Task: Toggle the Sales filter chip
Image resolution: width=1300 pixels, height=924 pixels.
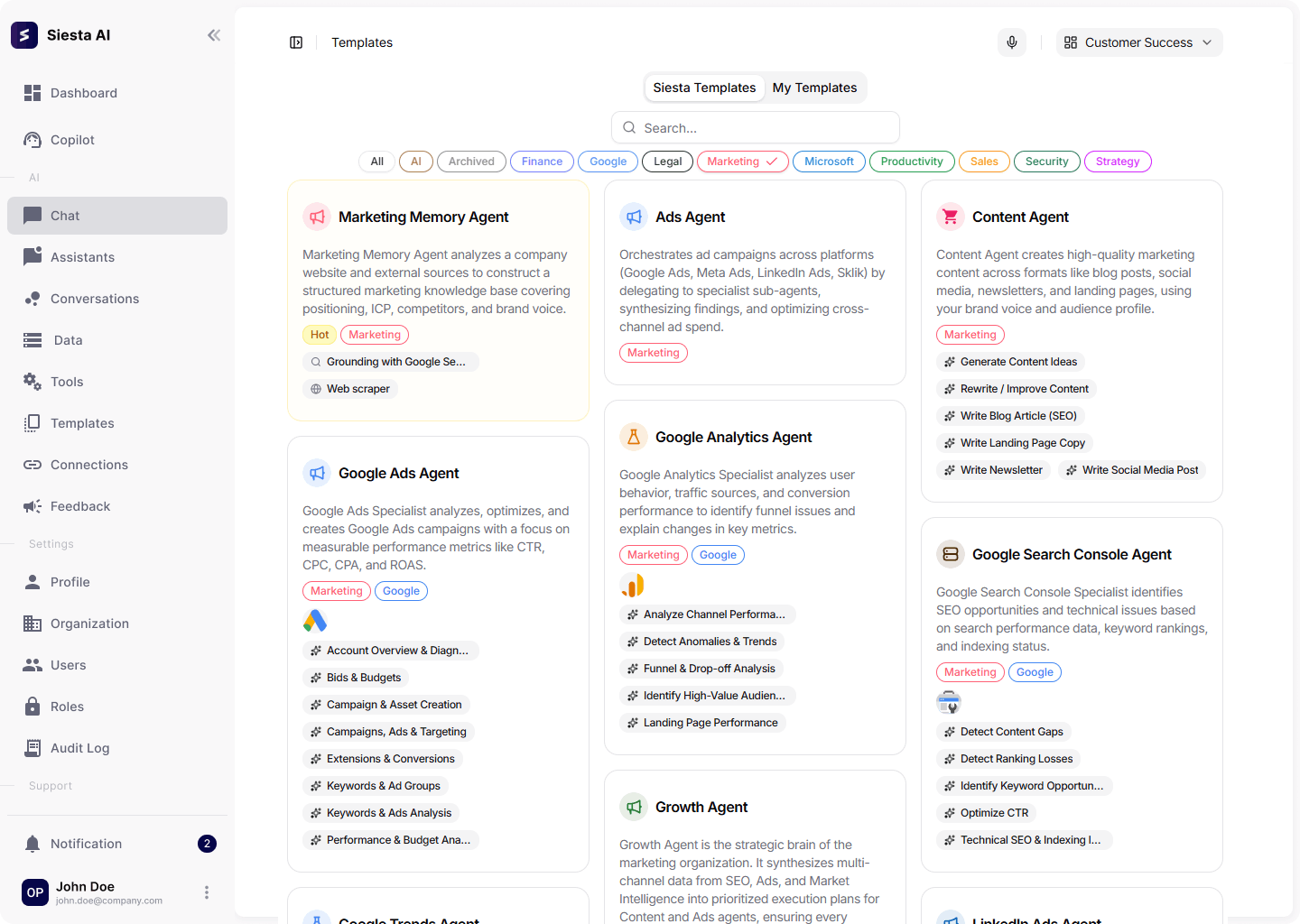Action: click(984, 162)
